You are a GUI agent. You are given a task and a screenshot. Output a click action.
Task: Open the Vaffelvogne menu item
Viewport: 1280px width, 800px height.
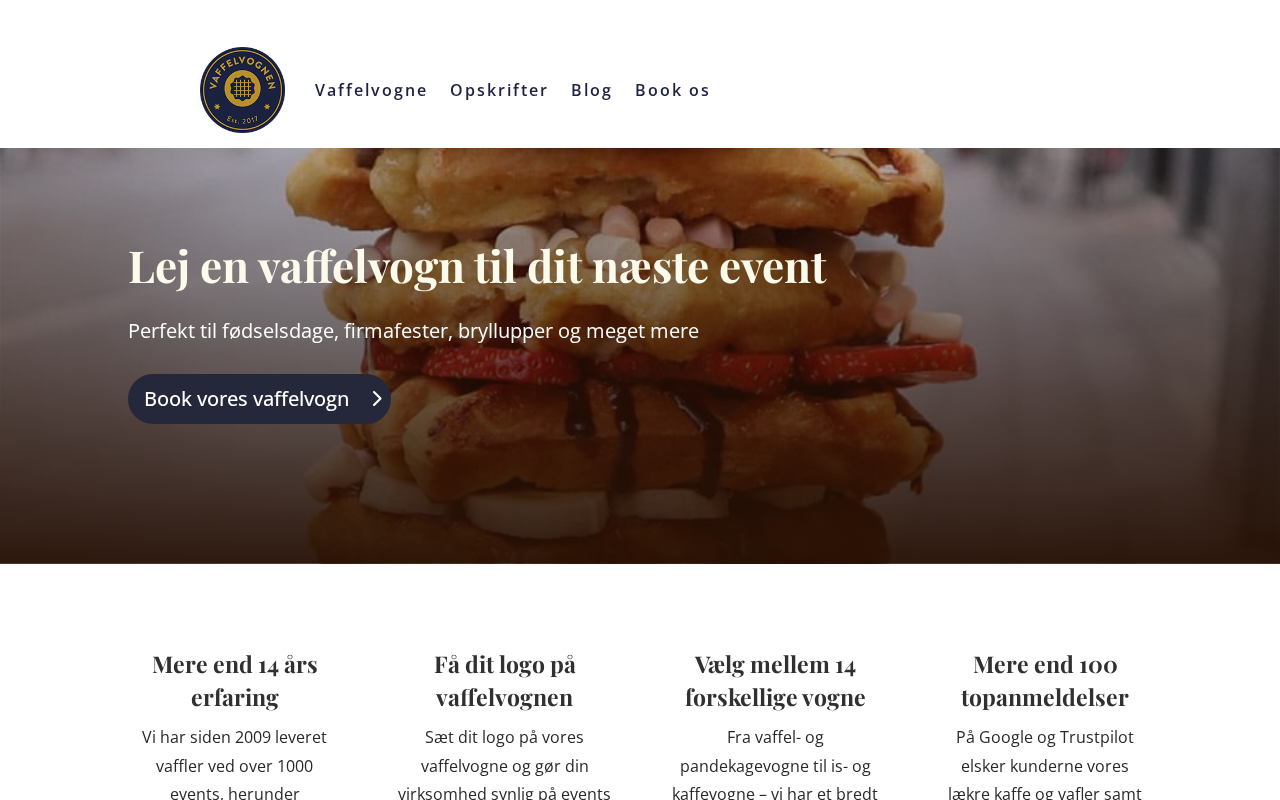[x=371, y=90]
